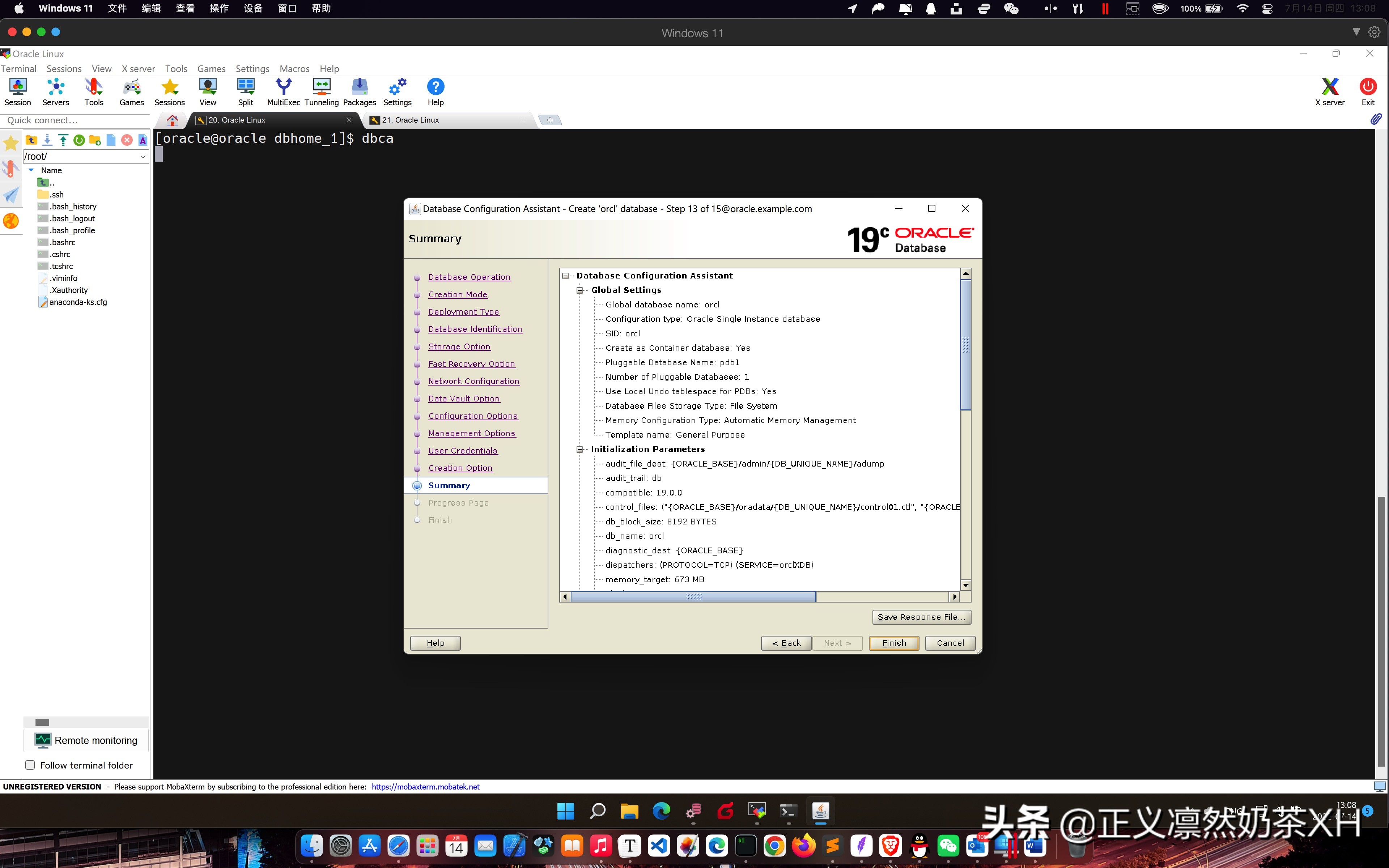Open the /root/ path dropdown
Image resolution: width=1389 pixels, height=868 pixels.
pyautogui.click(x=143, y=156)
